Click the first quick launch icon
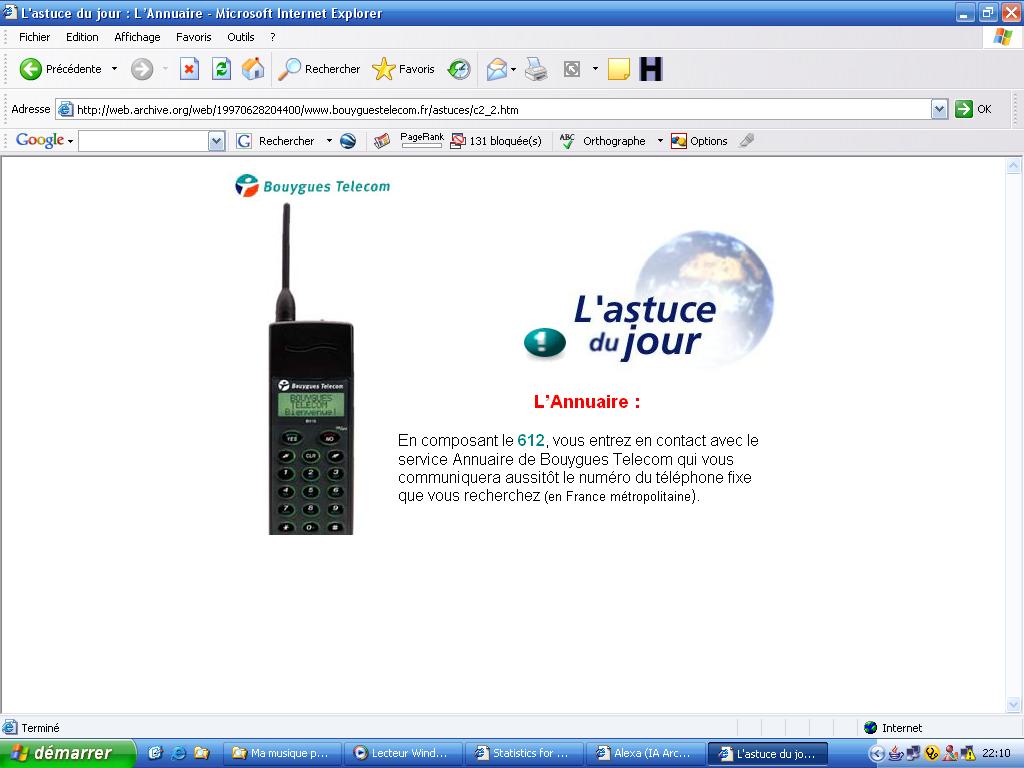 pos(155,753)
